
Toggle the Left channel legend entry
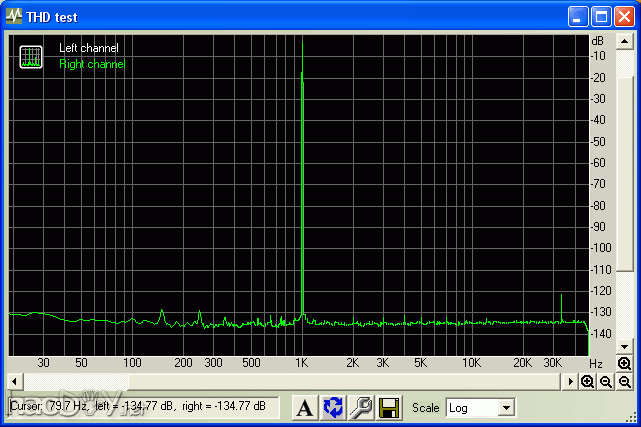(x=88, y=48)
